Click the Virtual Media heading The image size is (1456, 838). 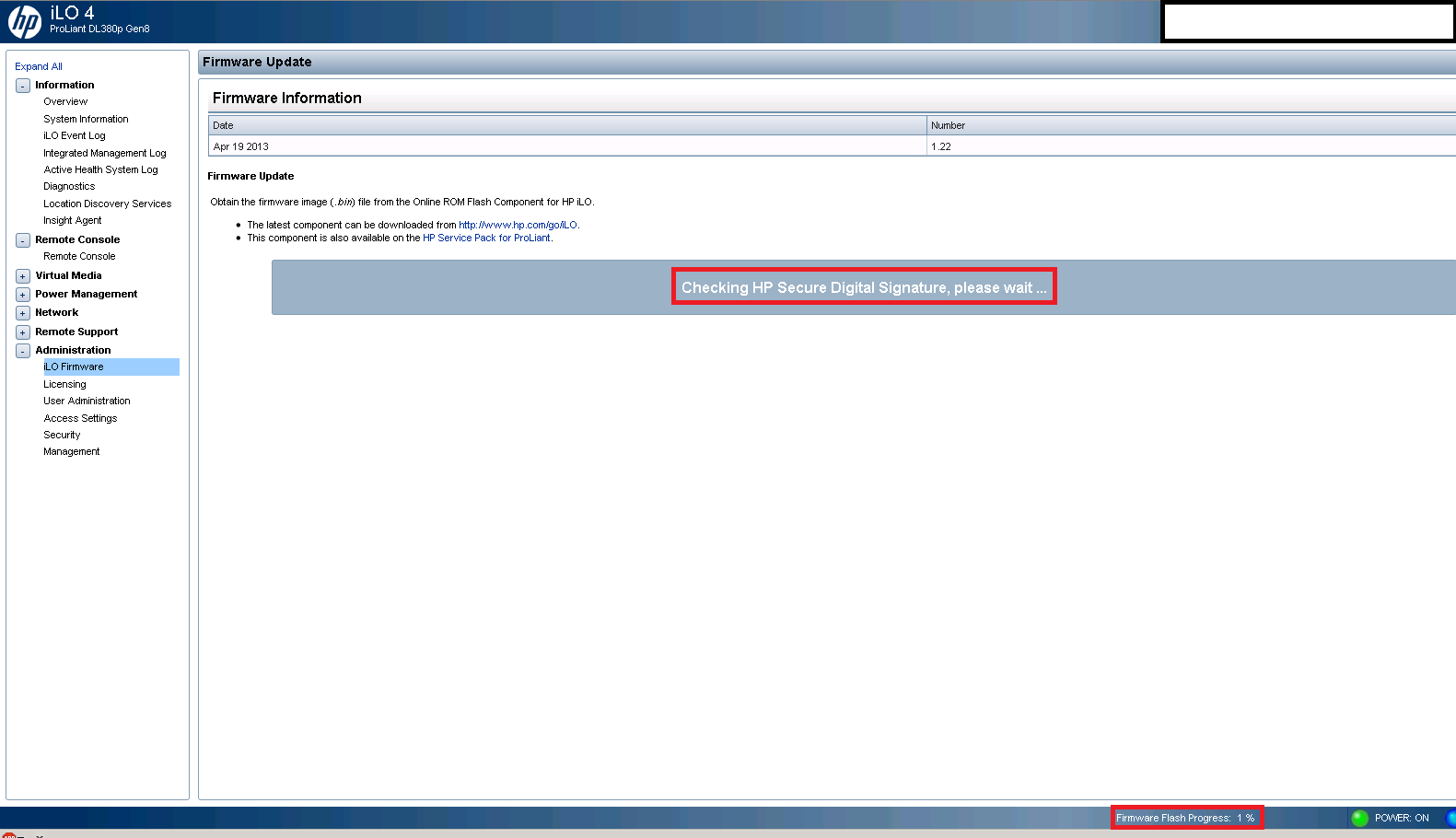click(x=68, y=275)
